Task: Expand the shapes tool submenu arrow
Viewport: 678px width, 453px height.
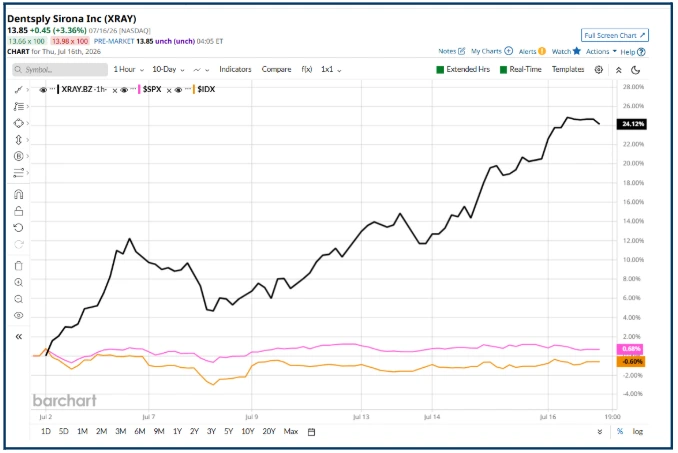Action: click(28, 124)
